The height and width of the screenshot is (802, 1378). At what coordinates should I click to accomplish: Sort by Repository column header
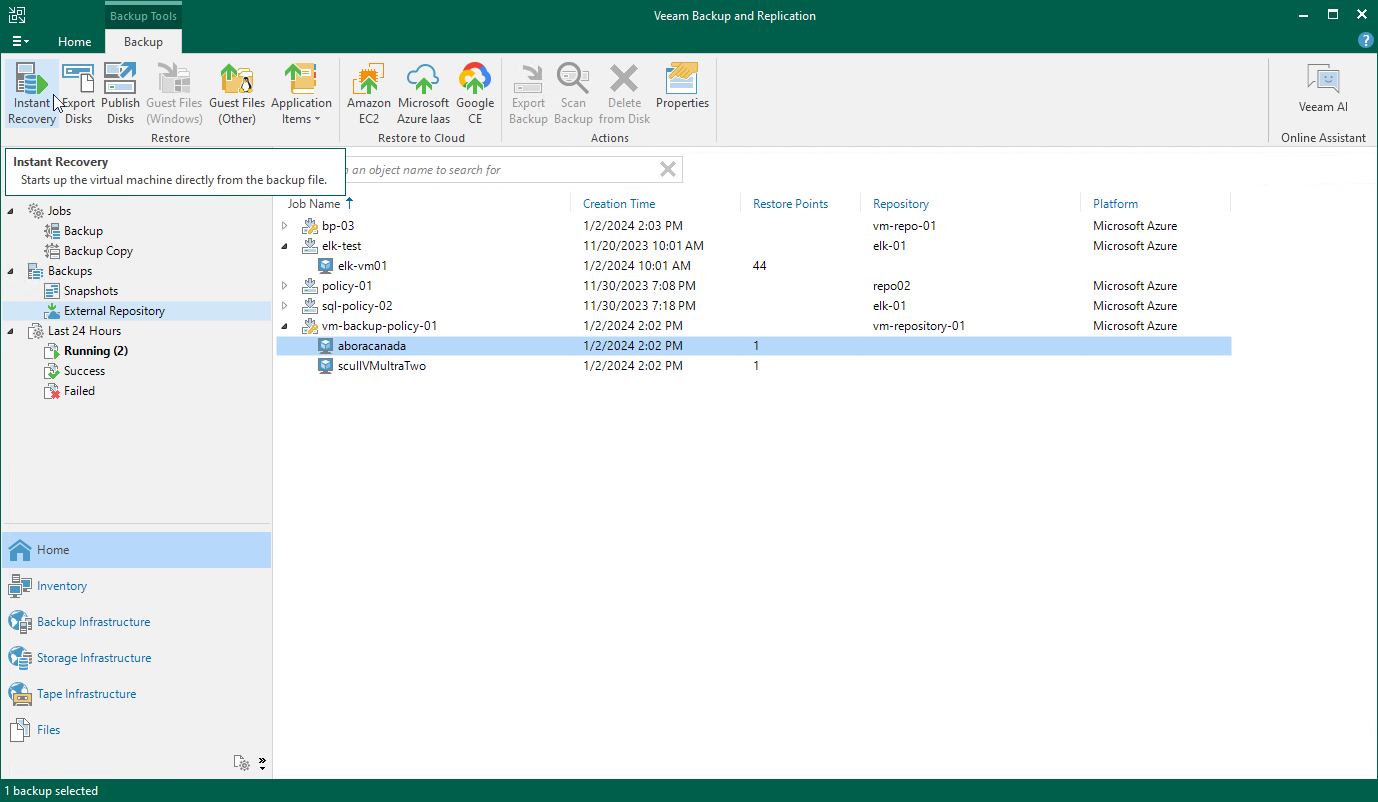[900, 203]
